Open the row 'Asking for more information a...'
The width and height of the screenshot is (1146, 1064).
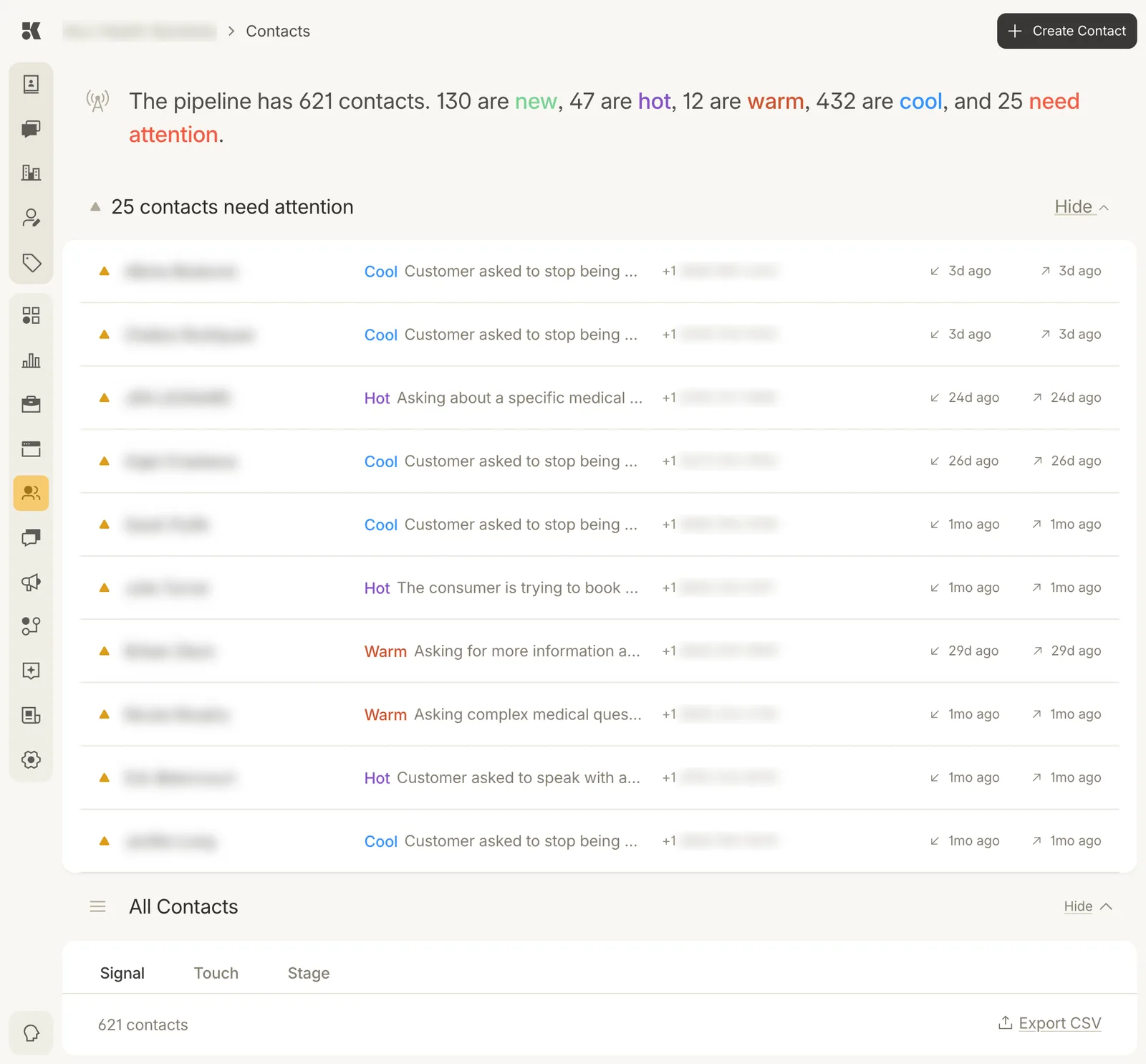pos(600,651)
